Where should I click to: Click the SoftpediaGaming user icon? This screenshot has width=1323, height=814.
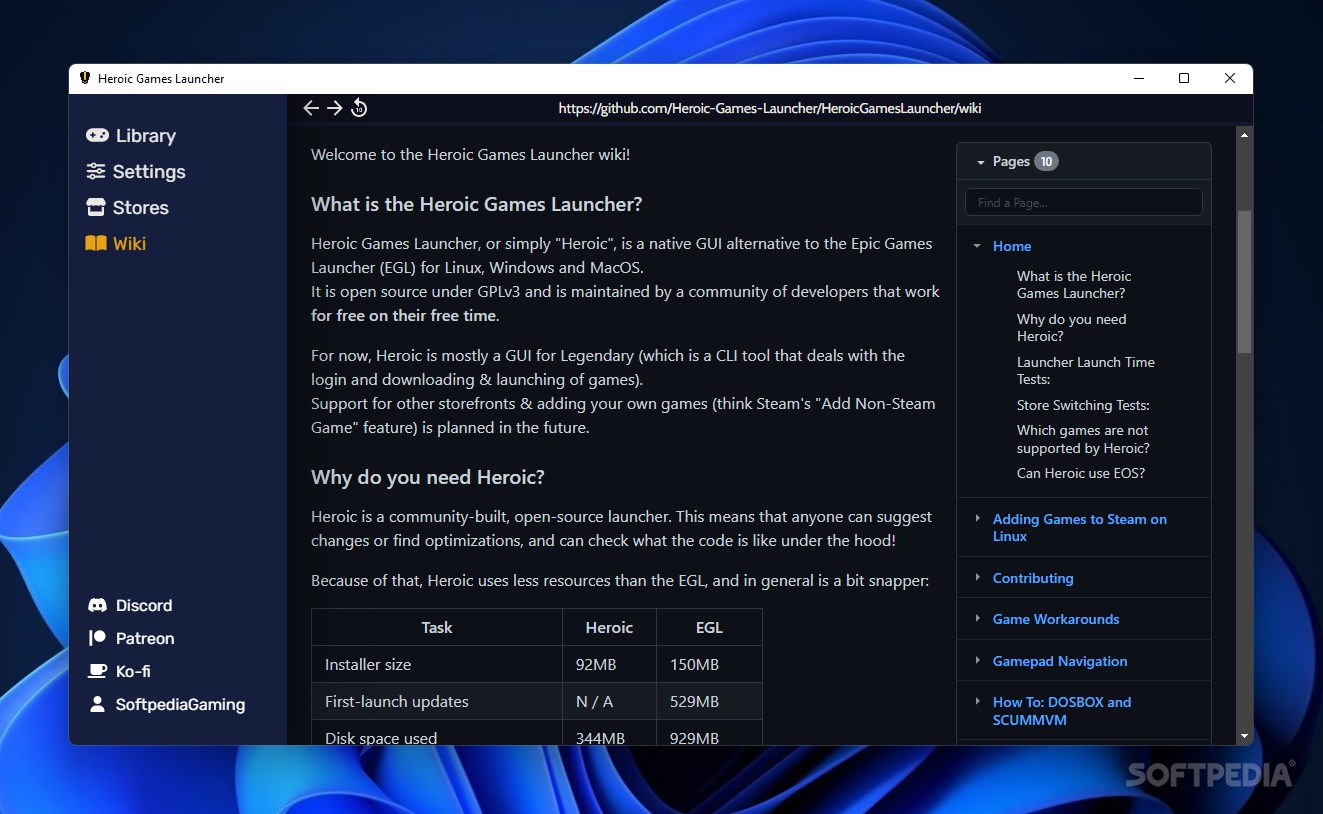point(97,704)
